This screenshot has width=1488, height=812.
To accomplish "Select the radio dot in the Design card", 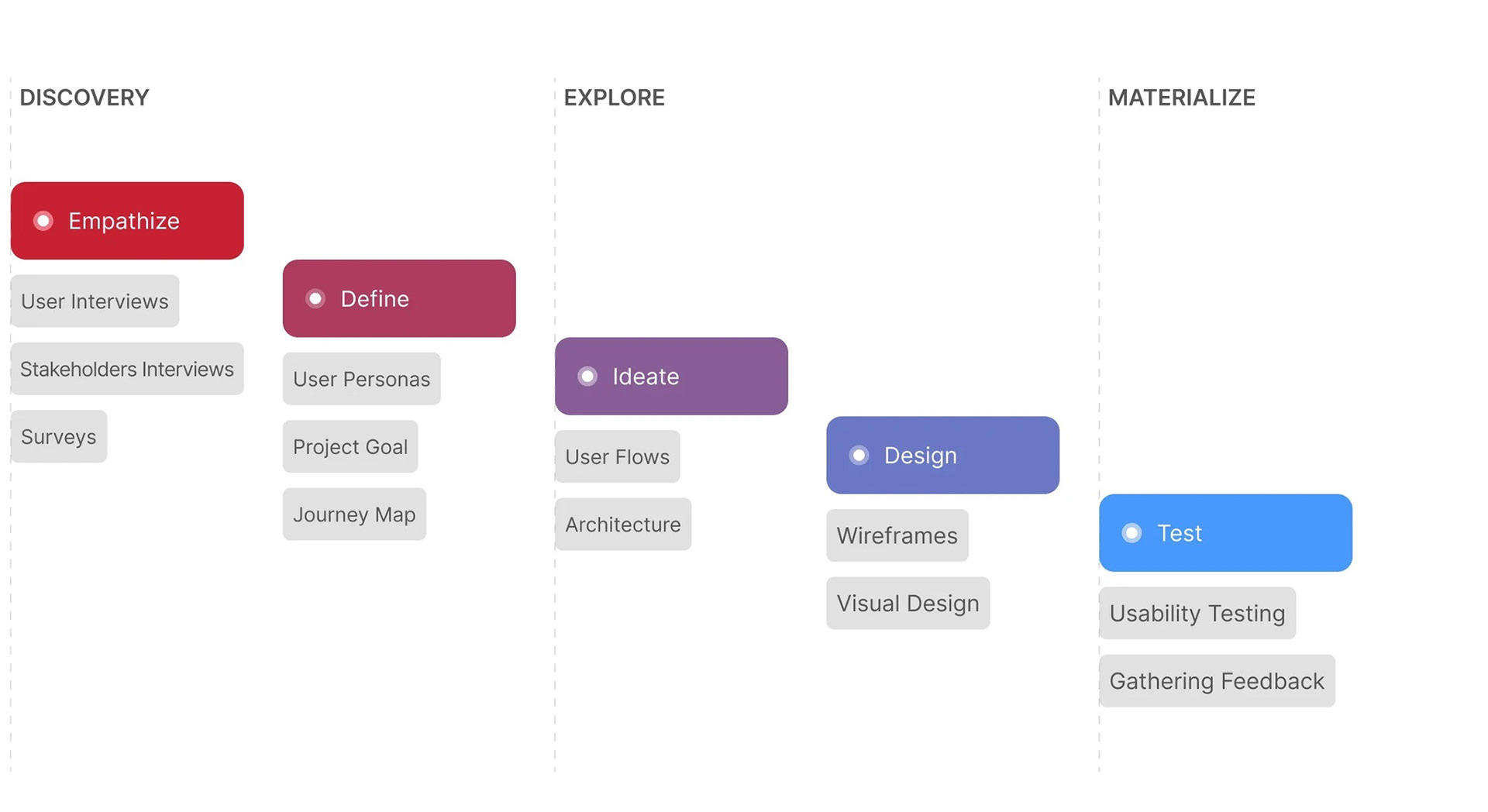I will coord(859,455).
